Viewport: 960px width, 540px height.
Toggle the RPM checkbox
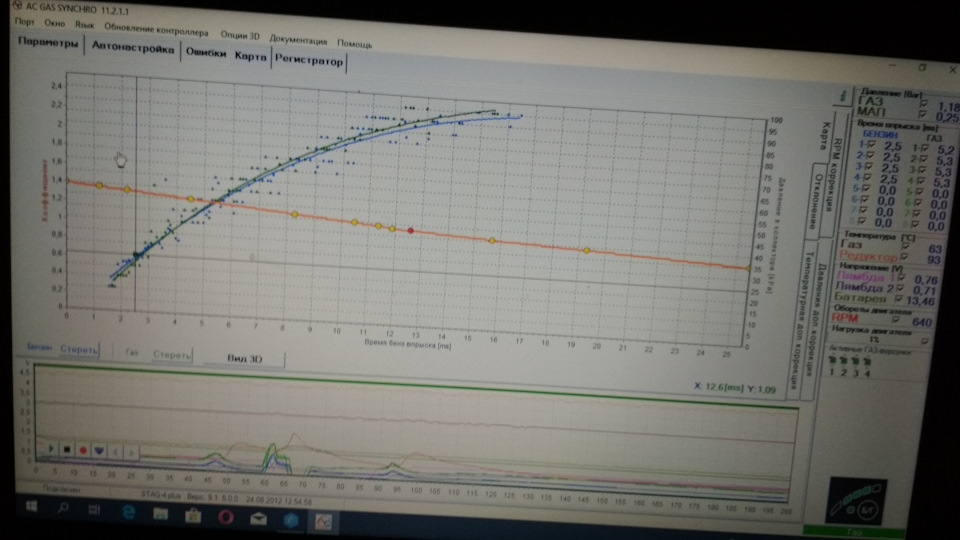pyautogui.click(x=896, y=320)
